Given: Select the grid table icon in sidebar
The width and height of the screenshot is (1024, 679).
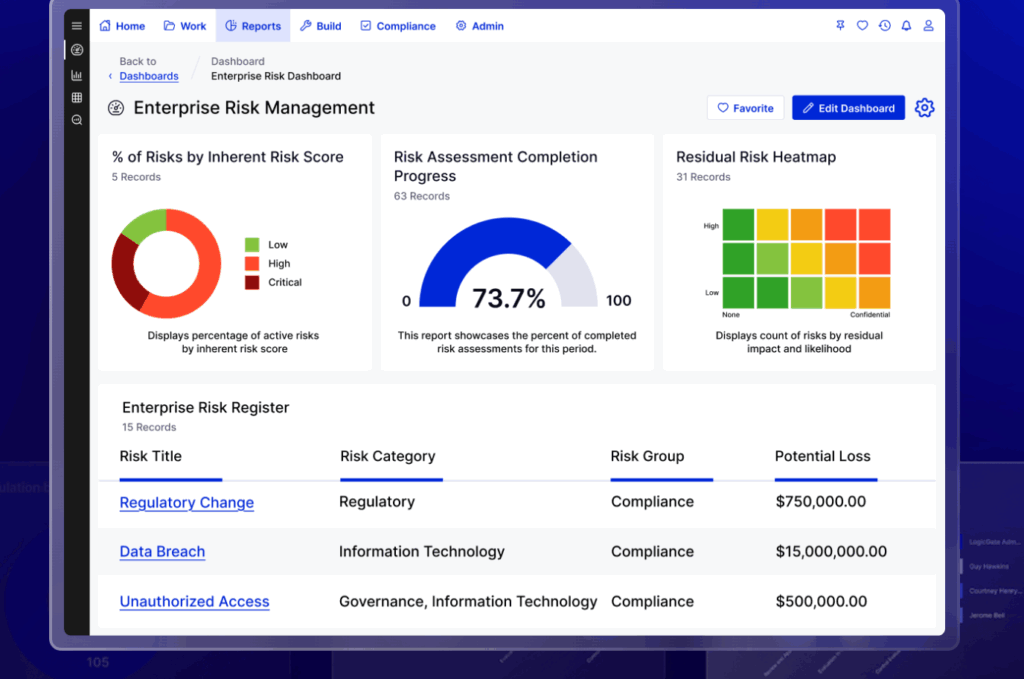Looking at the screenshot, I should tap(77, 98).
